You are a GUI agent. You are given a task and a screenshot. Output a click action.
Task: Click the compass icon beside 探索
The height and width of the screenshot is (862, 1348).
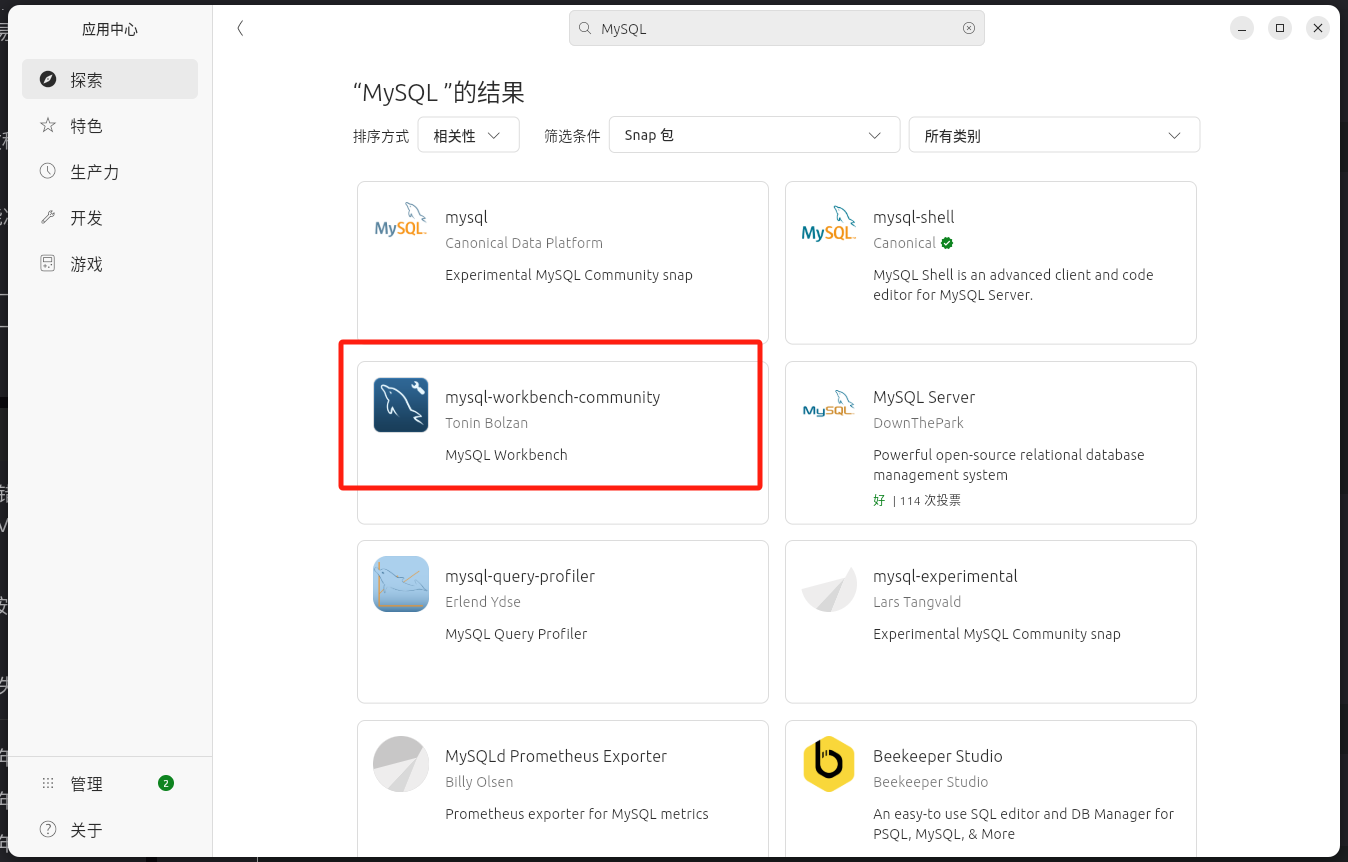pos(48,79)
